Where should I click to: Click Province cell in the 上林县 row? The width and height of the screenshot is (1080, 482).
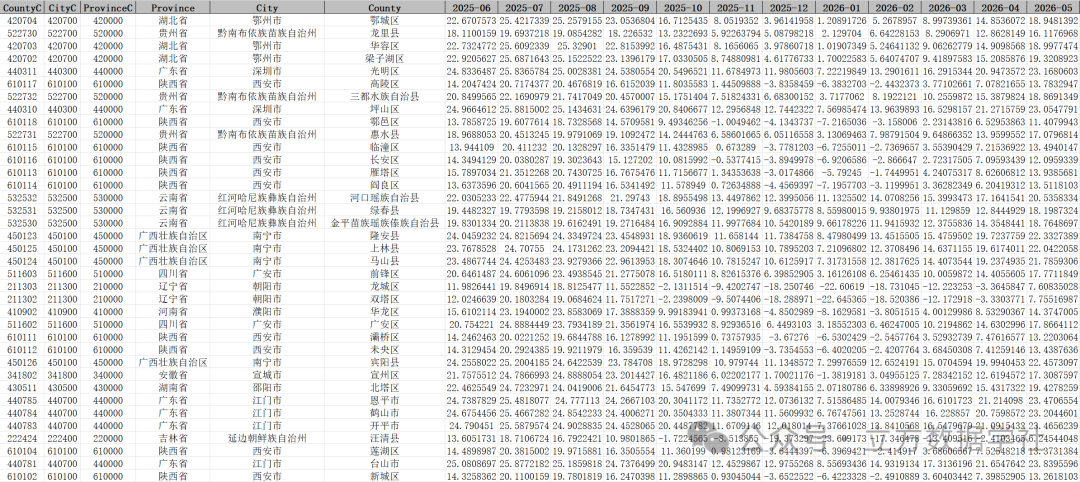coord(173,249)
